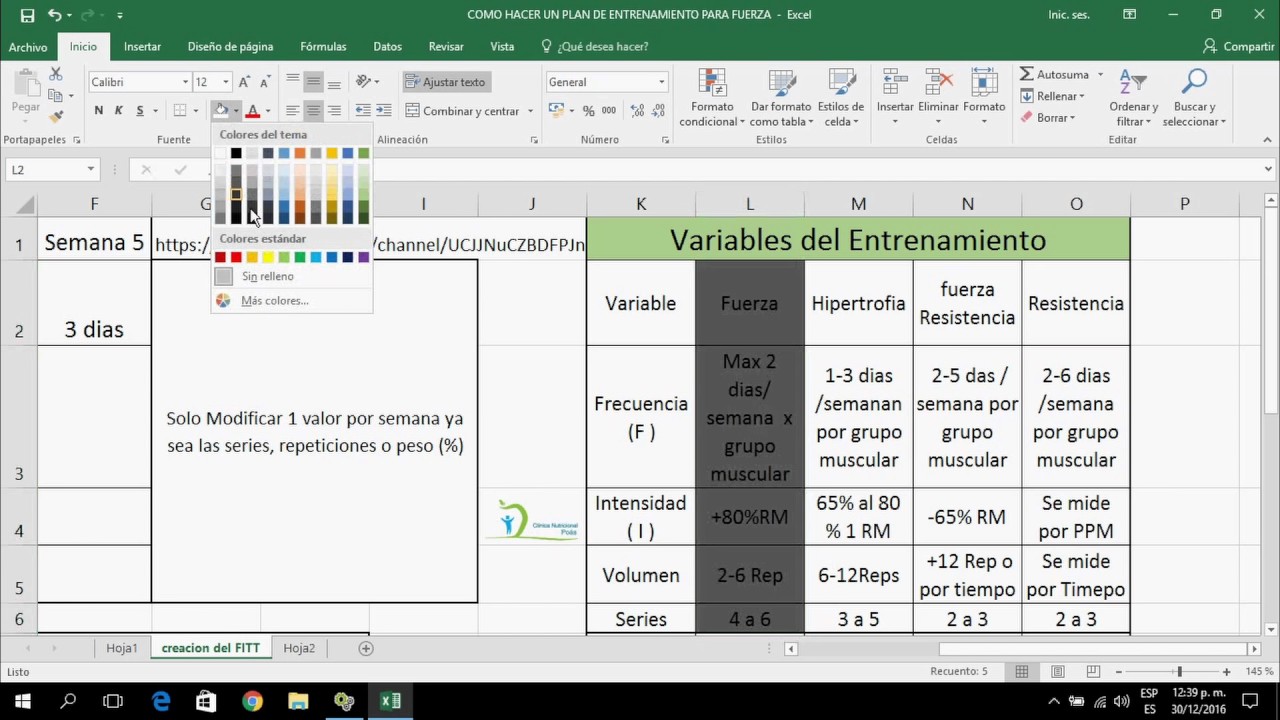
Task: Toggle middle vertical alignment
Action: pos(313,81)
